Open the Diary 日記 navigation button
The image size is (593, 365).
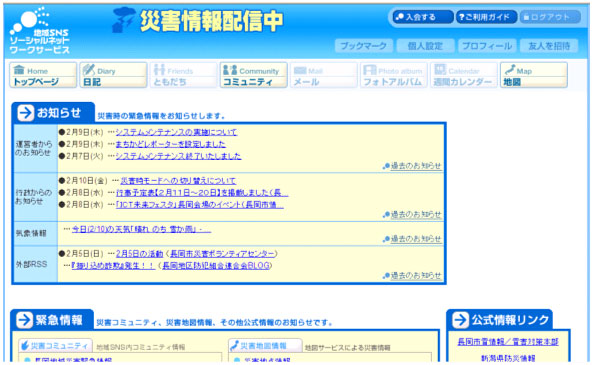pyautogui.click(x=113, y=75)
